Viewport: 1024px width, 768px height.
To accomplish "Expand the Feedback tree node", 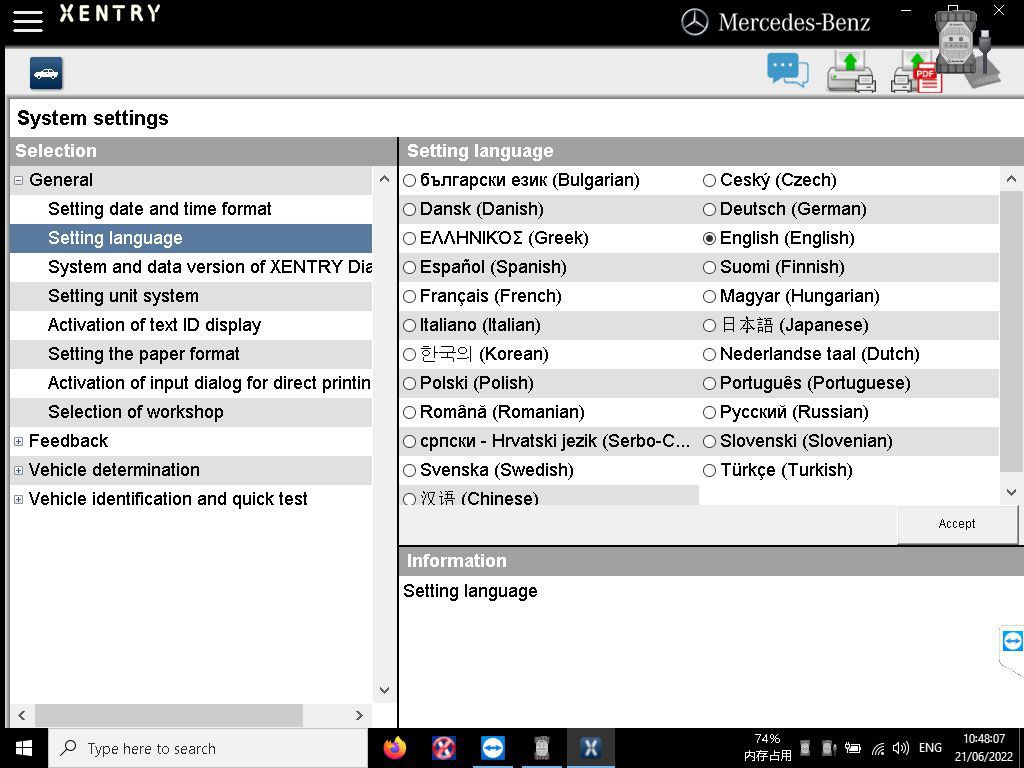I will [x=18, y=441].
